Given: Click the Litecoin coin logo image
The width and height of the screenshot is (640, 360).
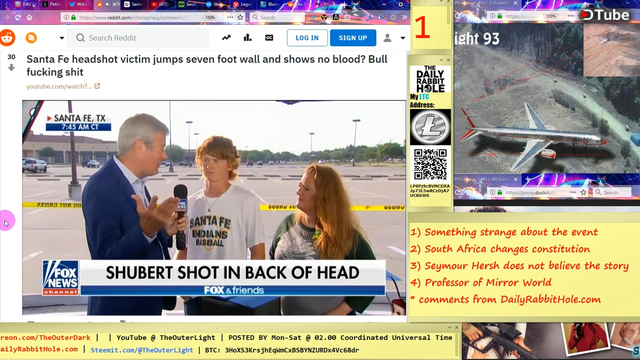Looking at the screenshot, I should coord(430,127).
